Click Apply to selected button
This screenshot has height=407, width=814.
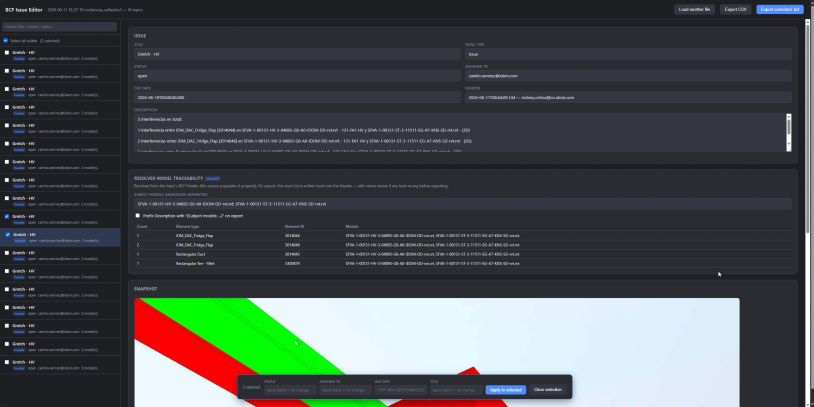pyautogui.click(x=506, y=390)
